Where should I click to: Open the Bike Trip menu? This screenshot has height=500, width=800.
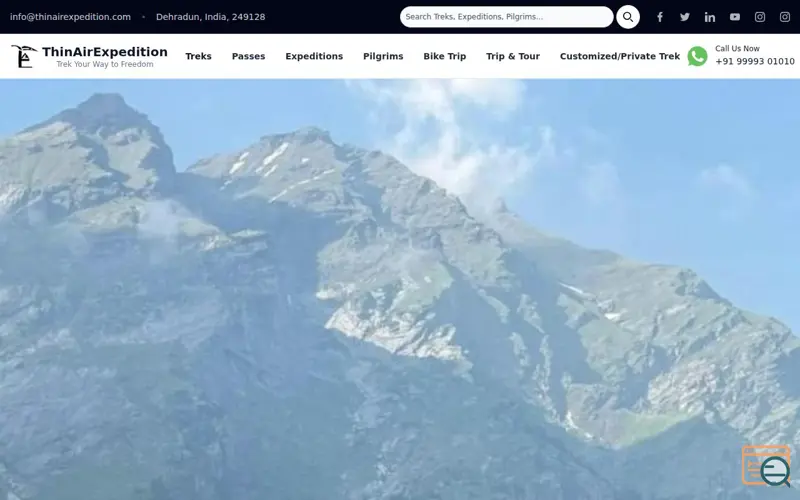pos(445,56)
